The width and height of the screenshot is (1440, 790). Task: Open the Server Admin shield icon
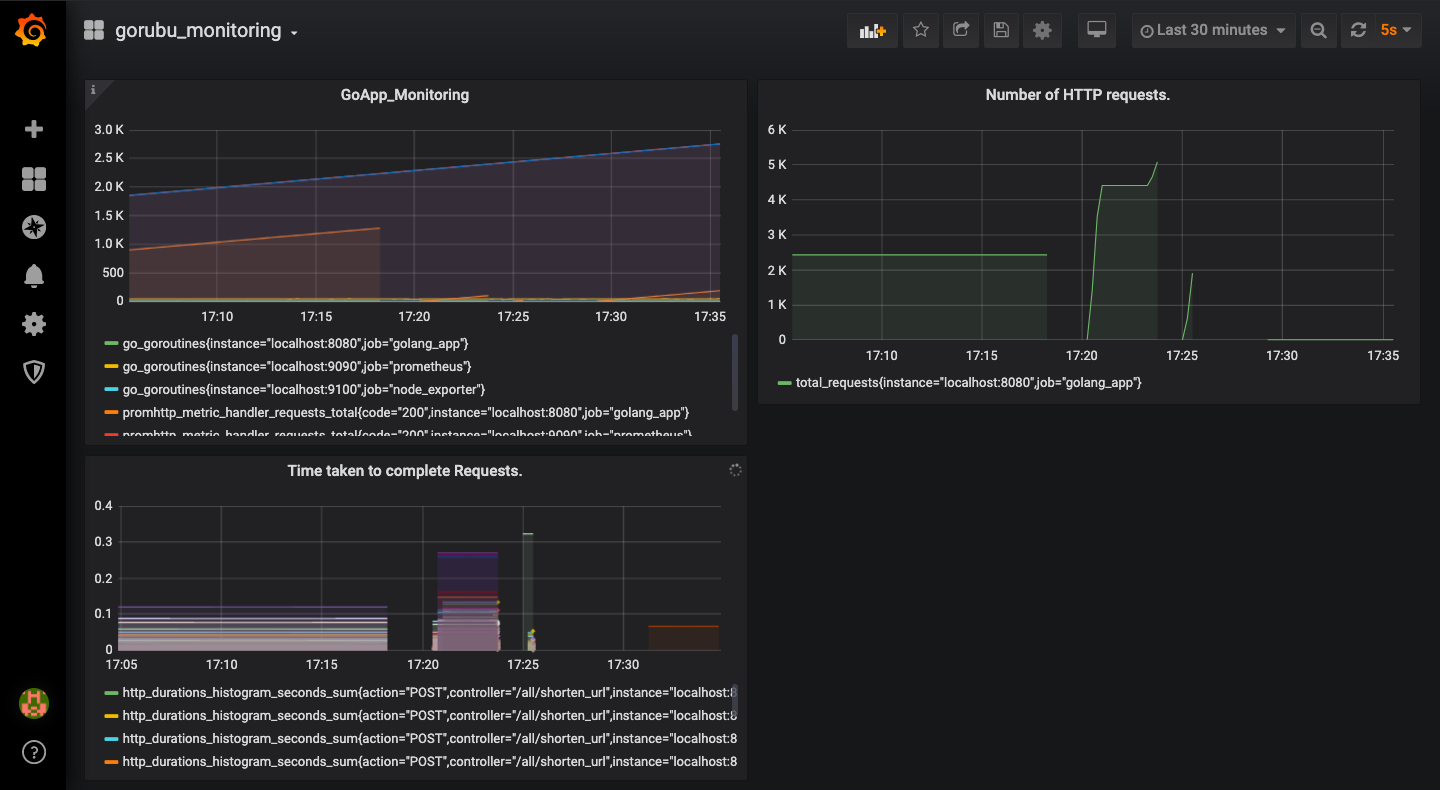(34, 373)
